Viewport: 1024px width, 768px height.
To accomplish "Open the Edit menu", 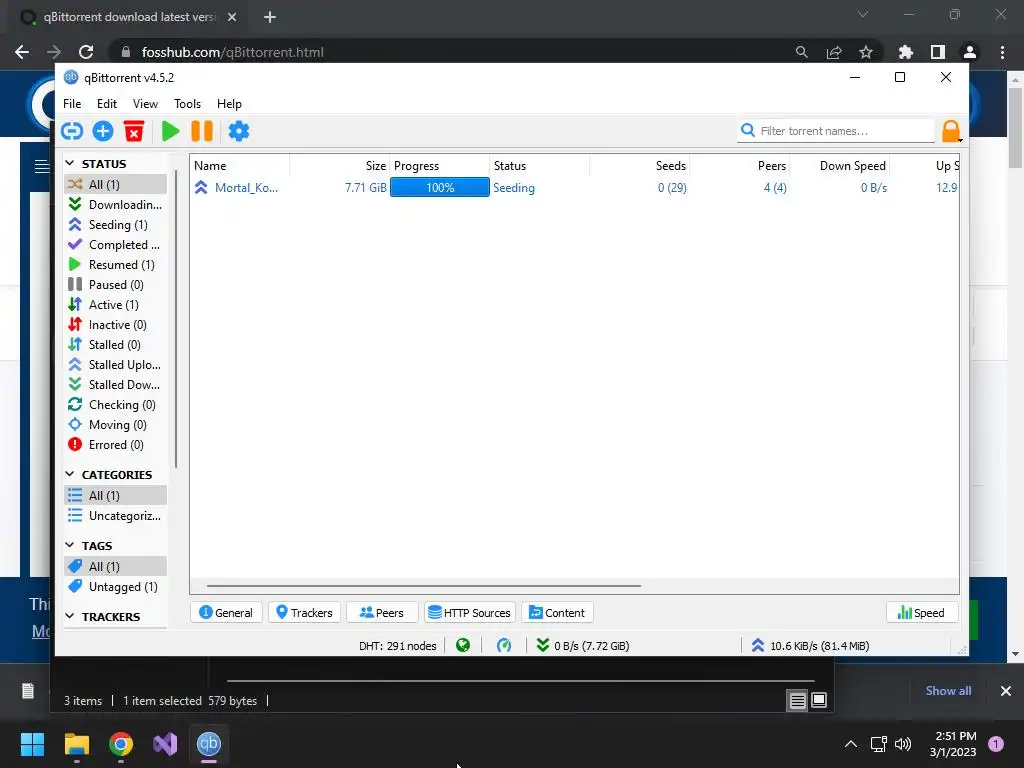I will 106,104.
